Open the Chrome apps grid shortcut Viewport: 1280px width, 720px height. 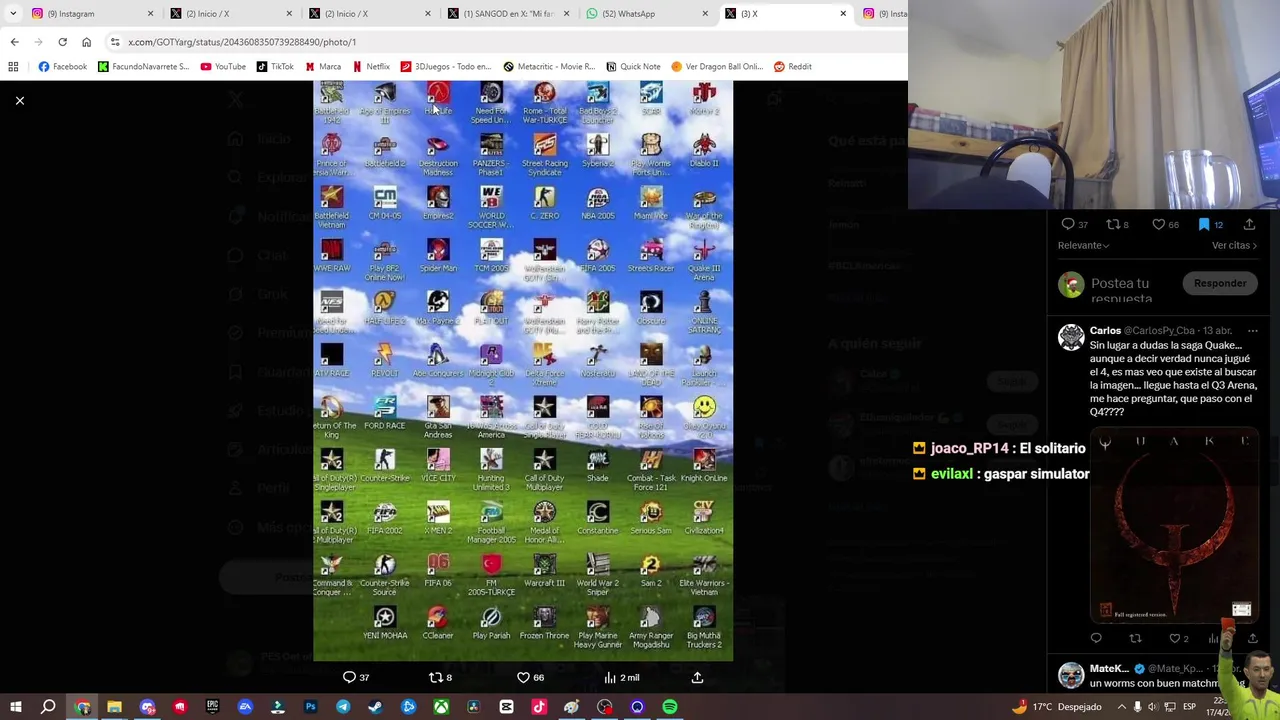click(x=13, y=67)
